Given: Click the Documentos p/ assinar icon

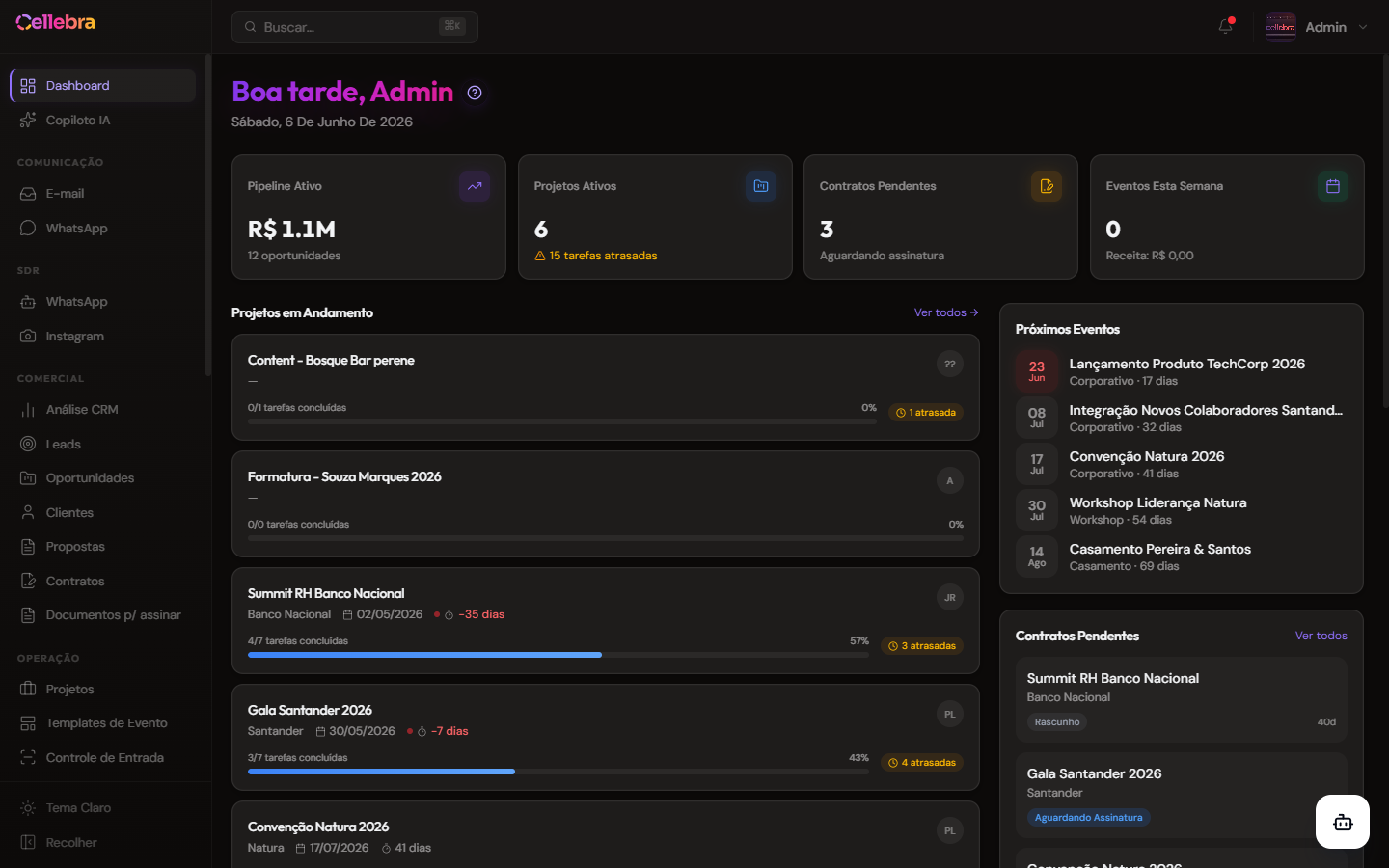Looking at the screenshot, I should tap(28, 615).
